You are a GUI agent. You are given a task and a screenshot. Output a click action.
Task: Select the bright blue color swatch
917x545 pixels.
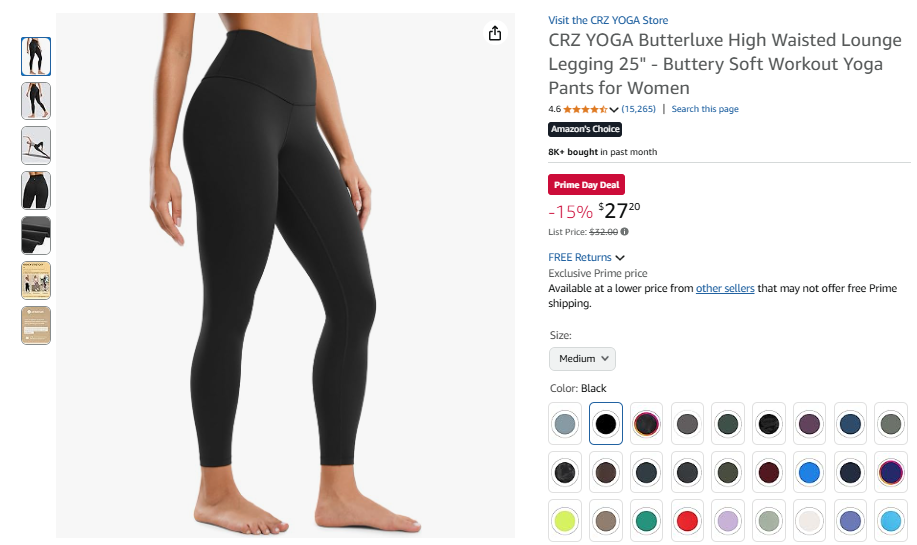pos(809,472)
